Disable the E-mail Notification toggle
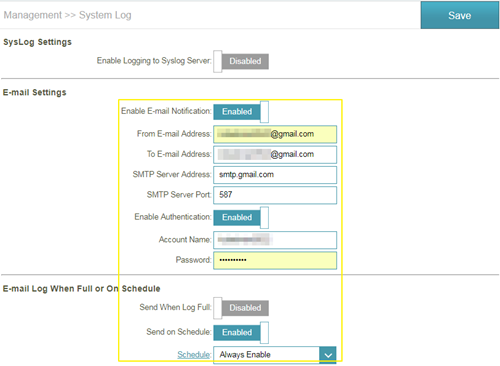 tap(241, 112)
